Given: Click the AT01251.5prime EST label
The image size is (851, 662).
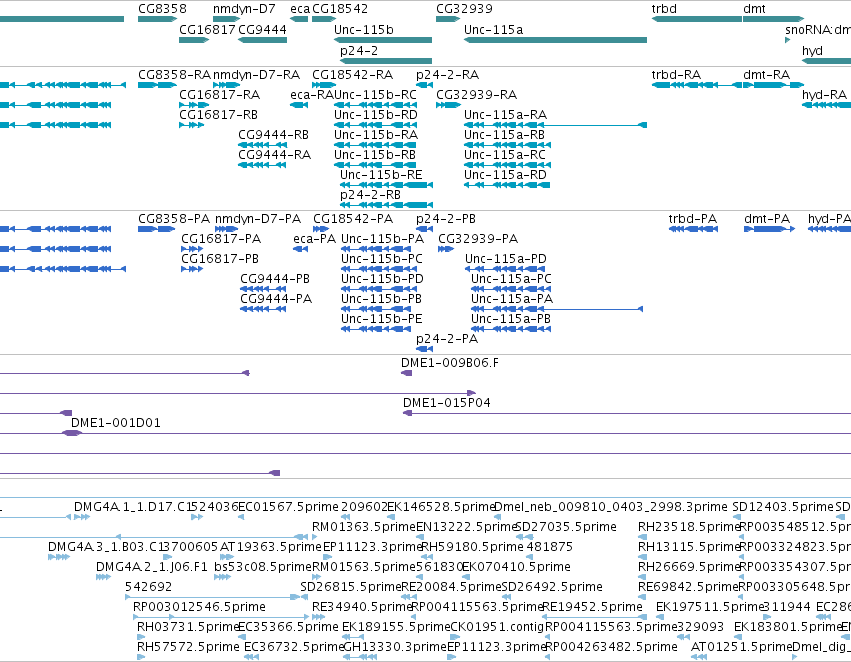Looking at the screenshot, I should pos(741,647).
